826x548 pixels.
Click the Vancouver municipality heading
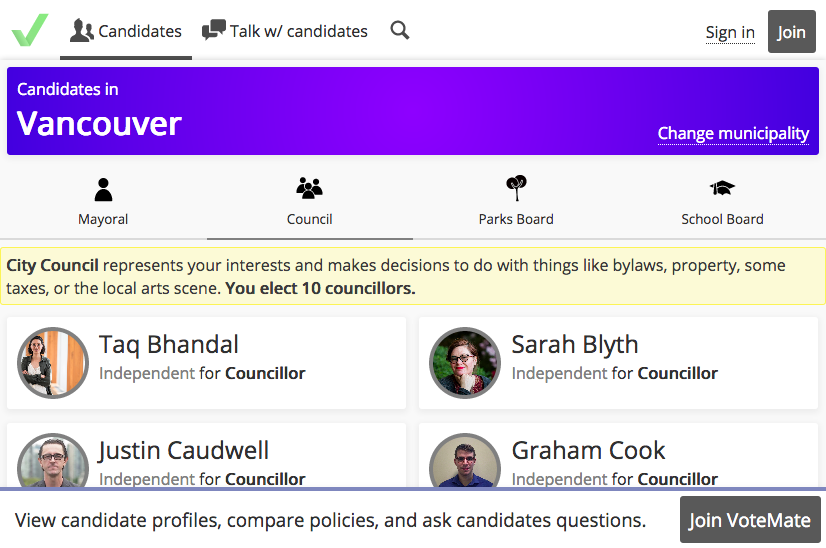100,124
